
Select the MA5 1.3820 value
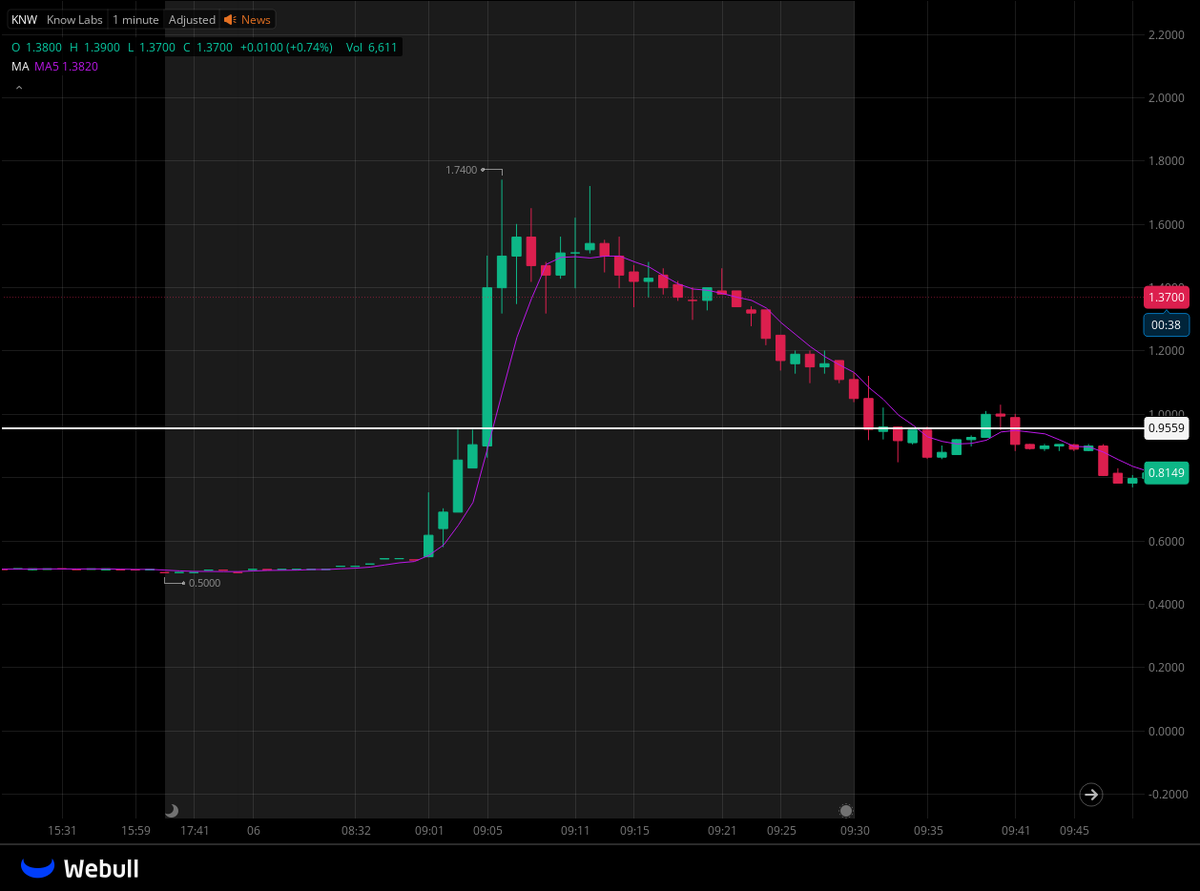pyautogui.click(x=66, y=66)
